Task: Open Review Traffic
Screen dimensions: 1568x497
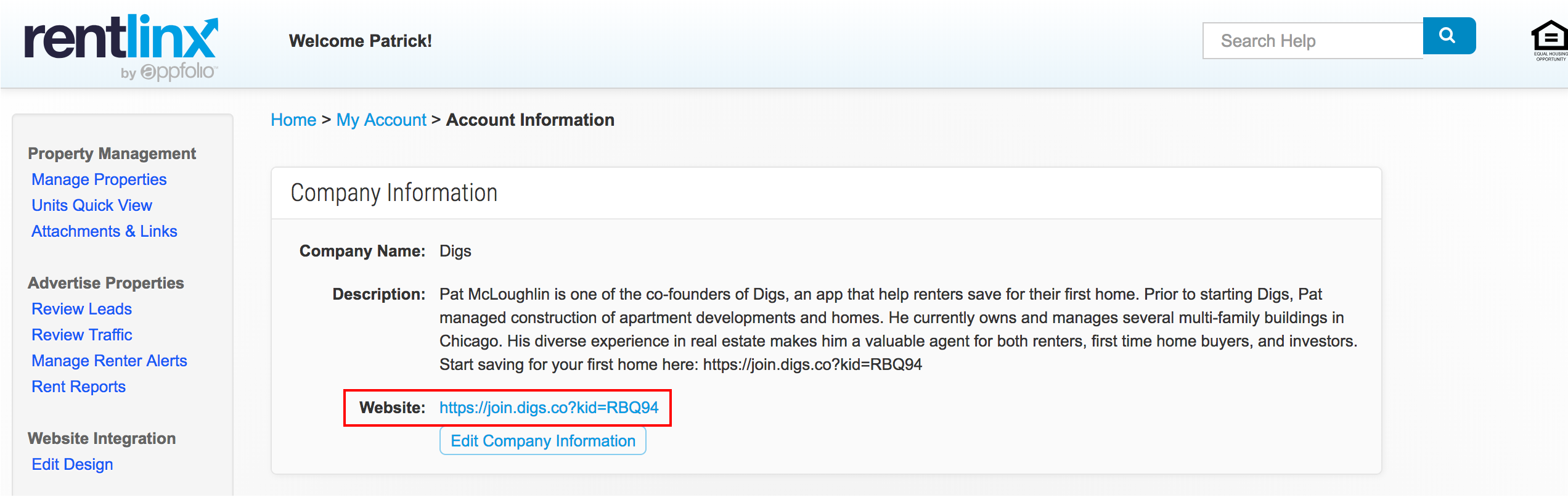Action: [81, 335]
